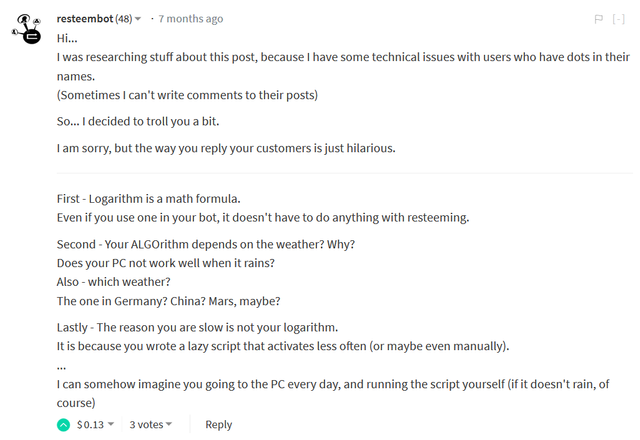Click the 'Also - which weather?' line

[113, 282]
